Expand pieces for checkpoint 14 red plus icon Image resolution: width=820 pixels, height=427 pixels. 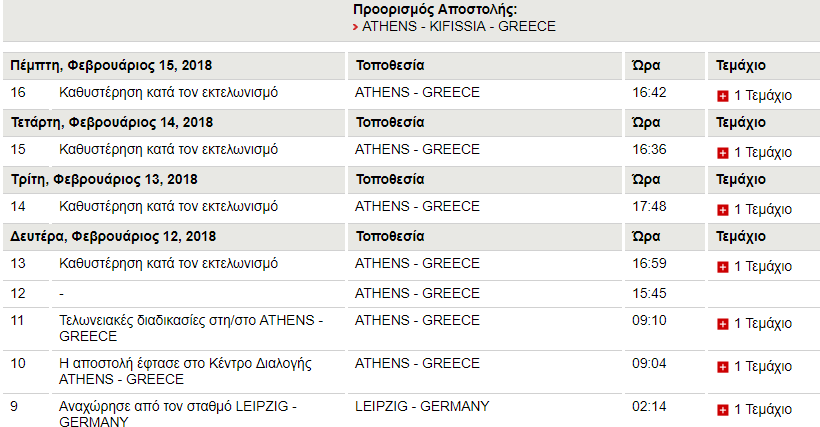(x=723, y=210)
